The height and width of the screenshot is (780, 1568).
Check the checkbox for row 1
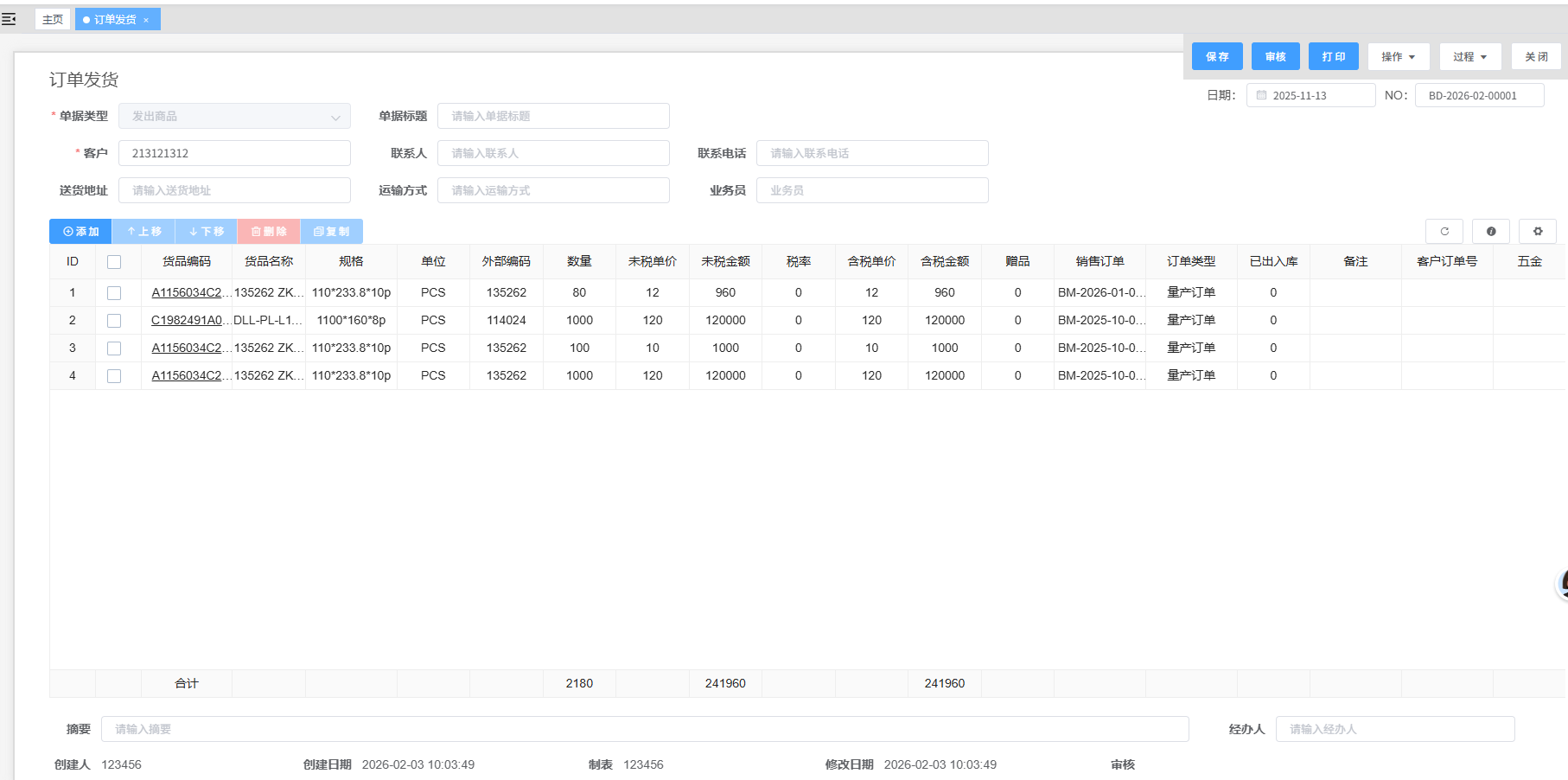(114, 293)
